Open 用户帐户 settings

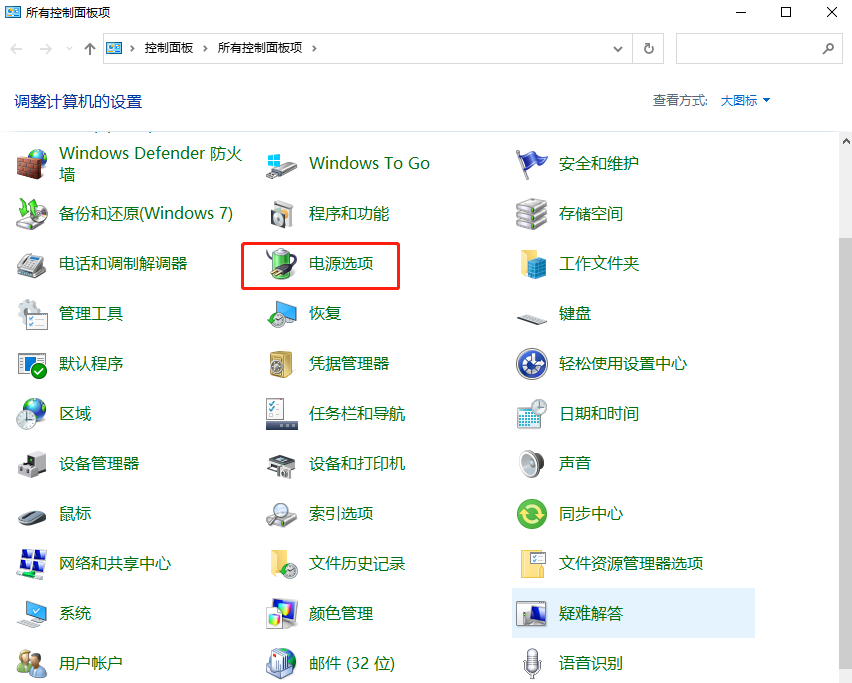(90, 662)
